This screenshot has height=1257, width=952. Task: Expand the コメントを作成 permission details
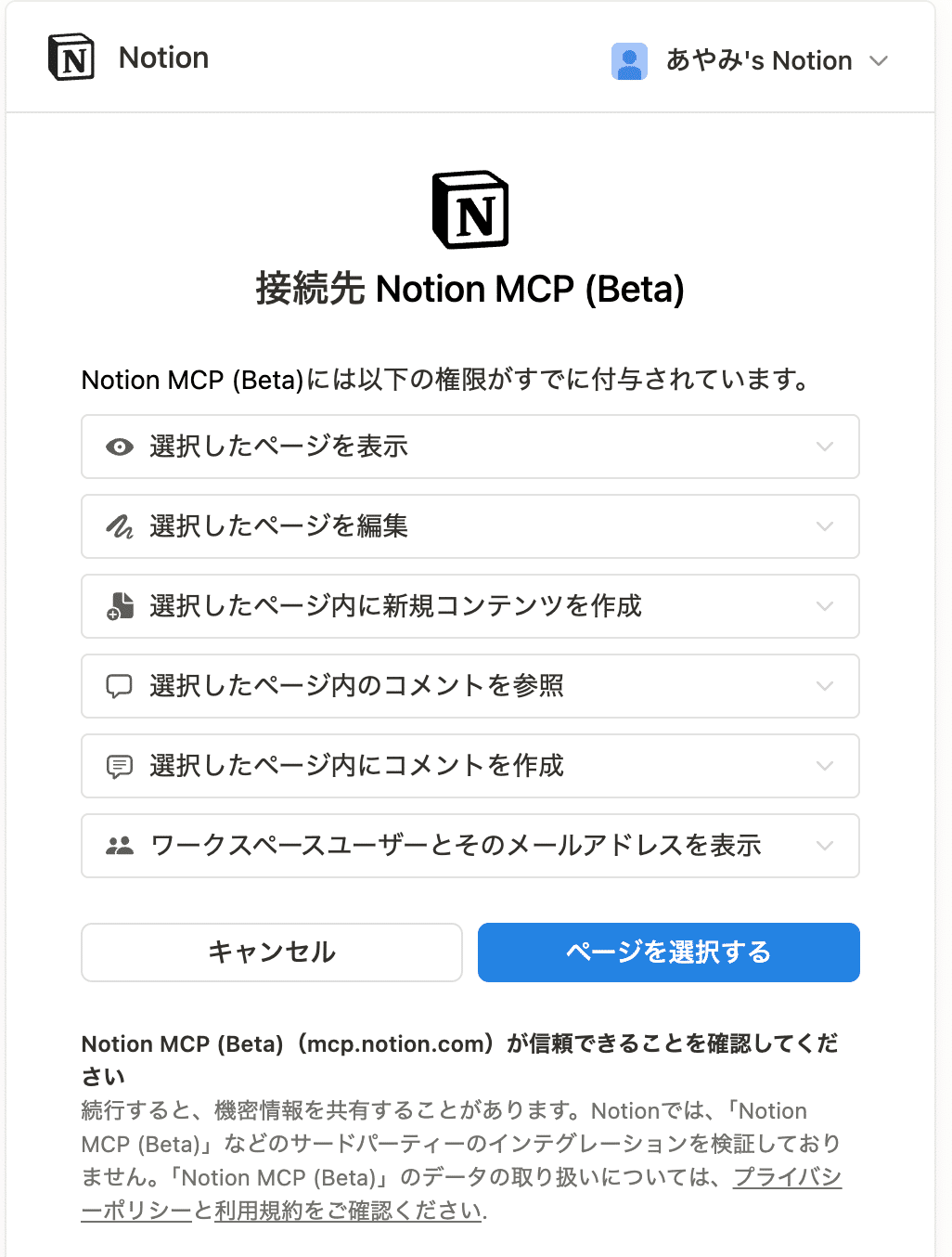pos(824,766)
